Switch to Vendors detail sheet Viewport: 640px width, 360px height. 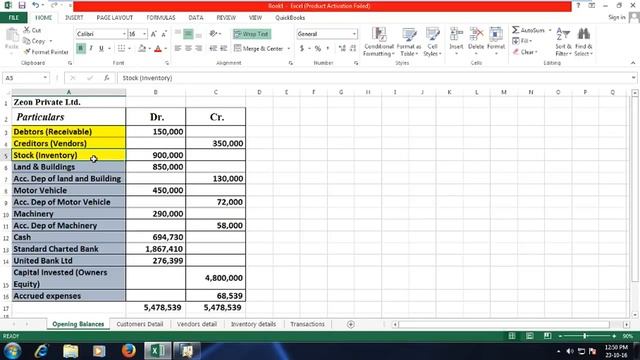pos(197,324)
